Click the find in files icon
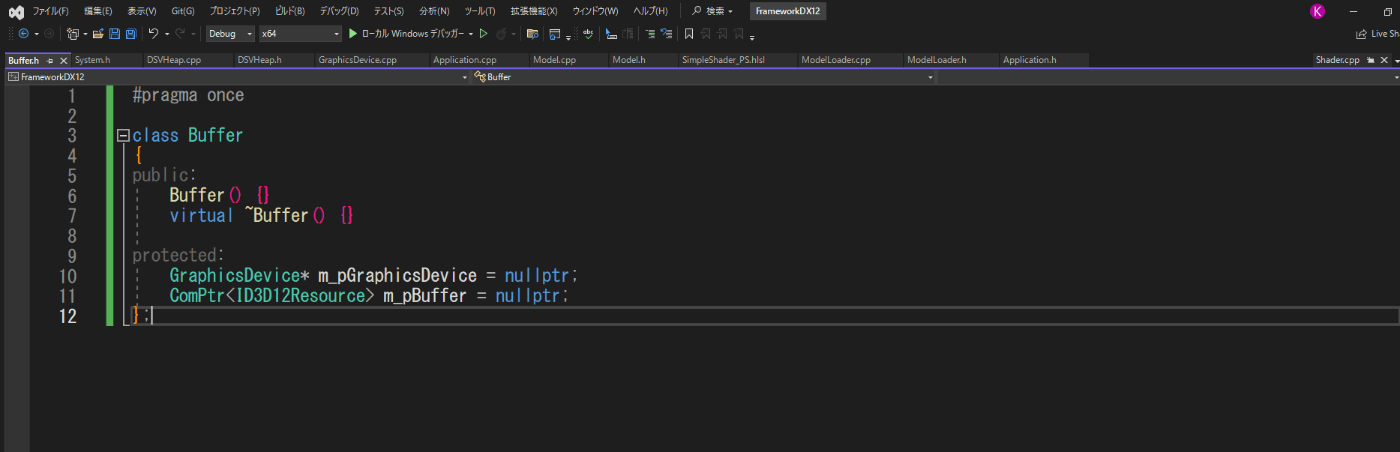Image resolution: width=1400 pixels, height=452 pixels. point(533,33)
